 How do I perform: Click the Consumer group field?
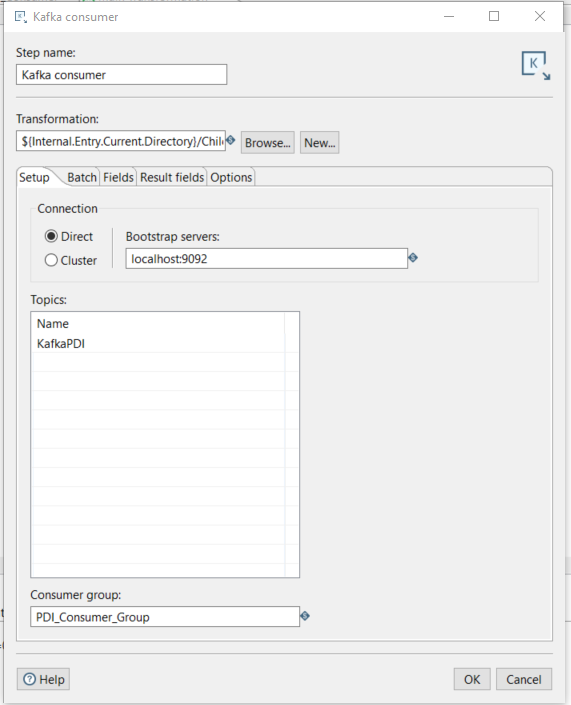165,616
